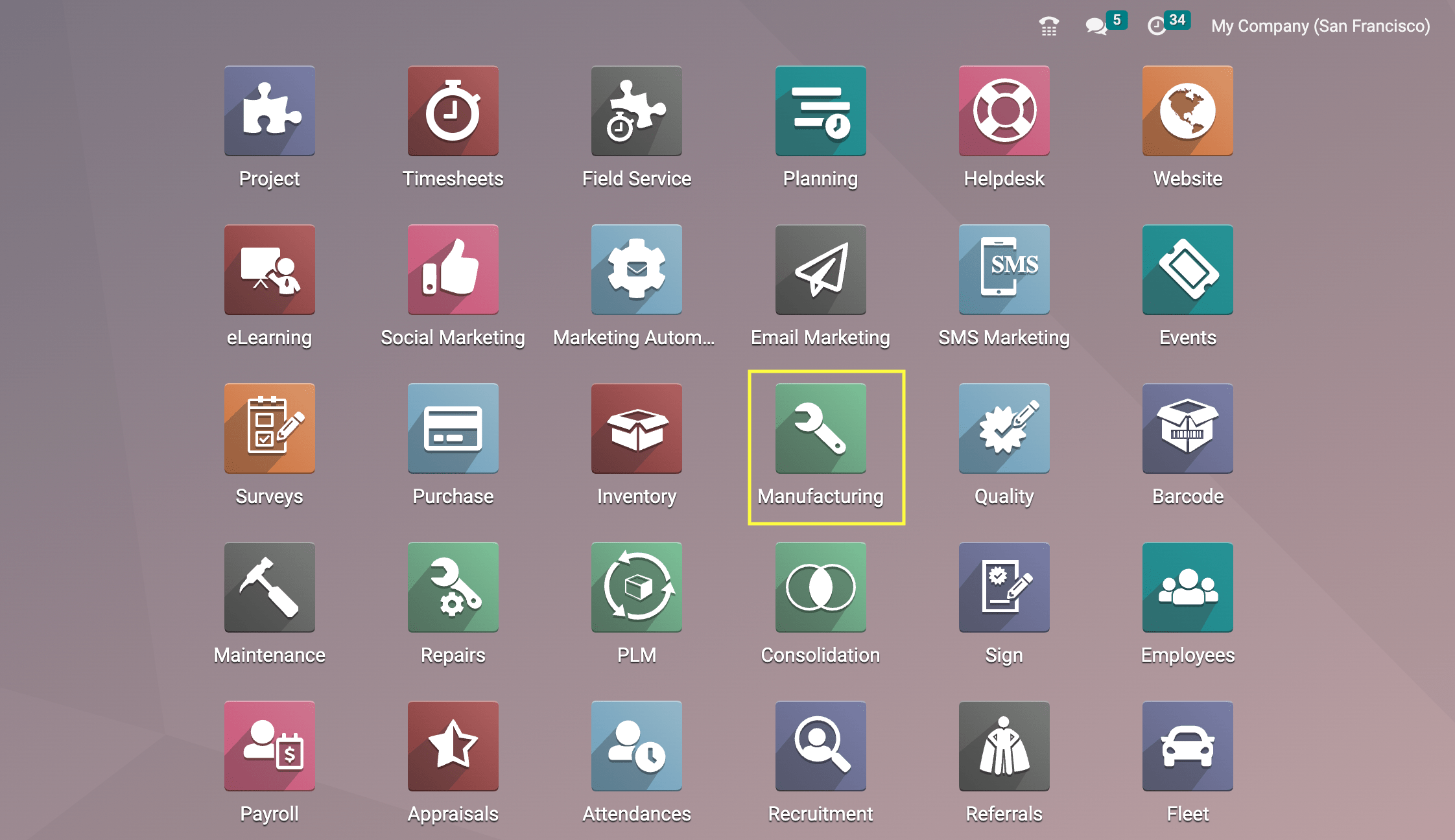Open the Planning app
The width and height of the screenshot is (1455, 840).
point(820,111)
